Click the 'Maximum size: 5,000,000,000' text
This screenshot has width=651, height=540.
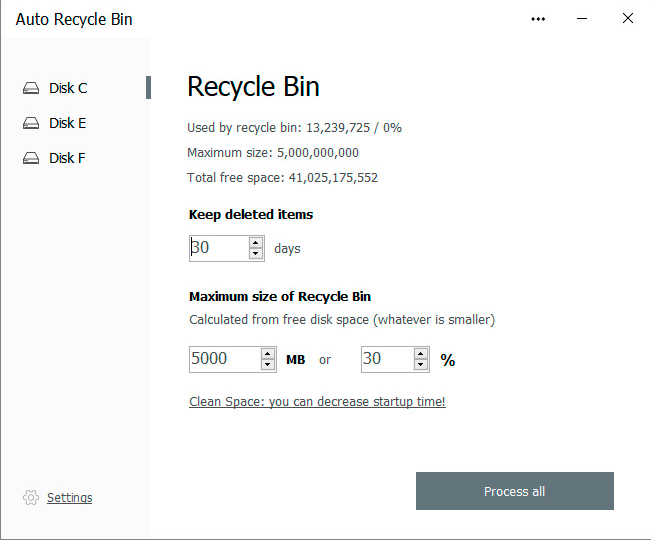click(273, 152)
